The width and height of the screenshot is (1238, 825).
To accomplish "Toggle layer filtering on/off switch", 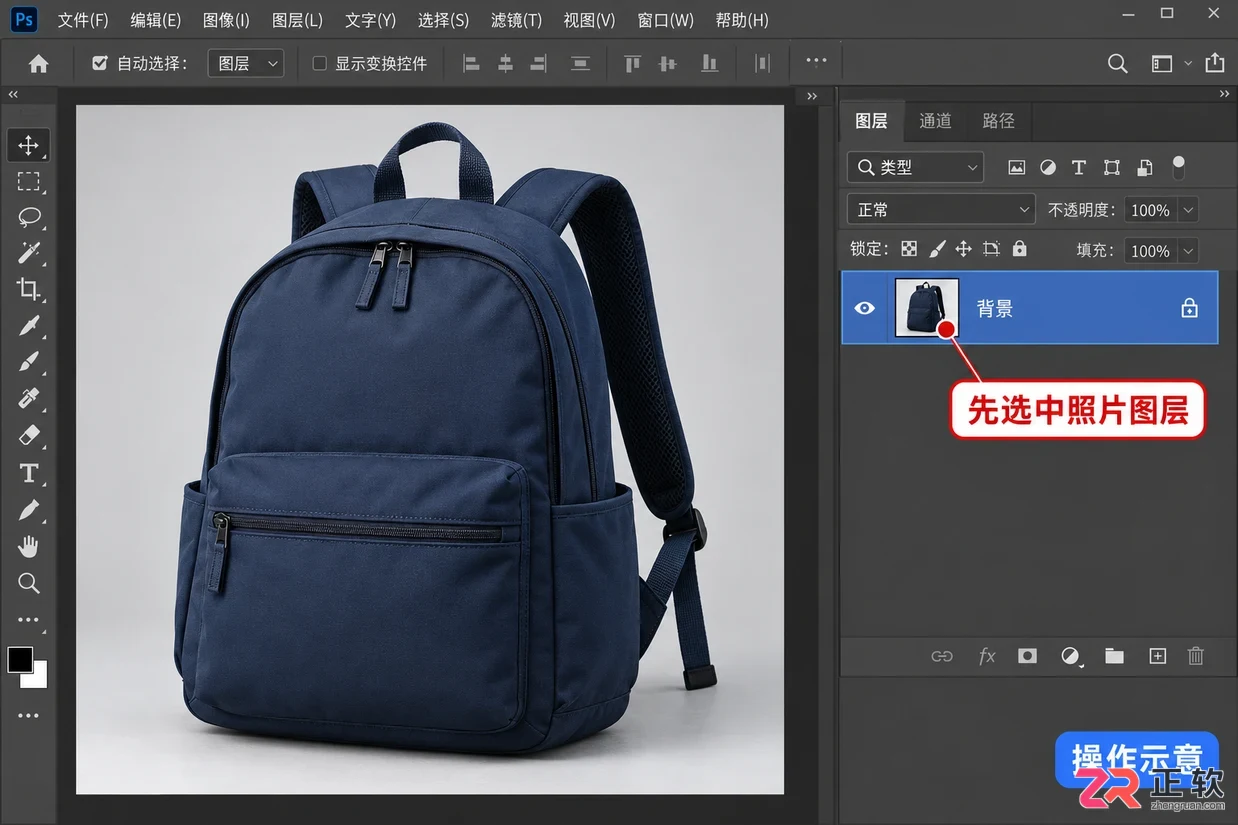I will point(1179,167).
